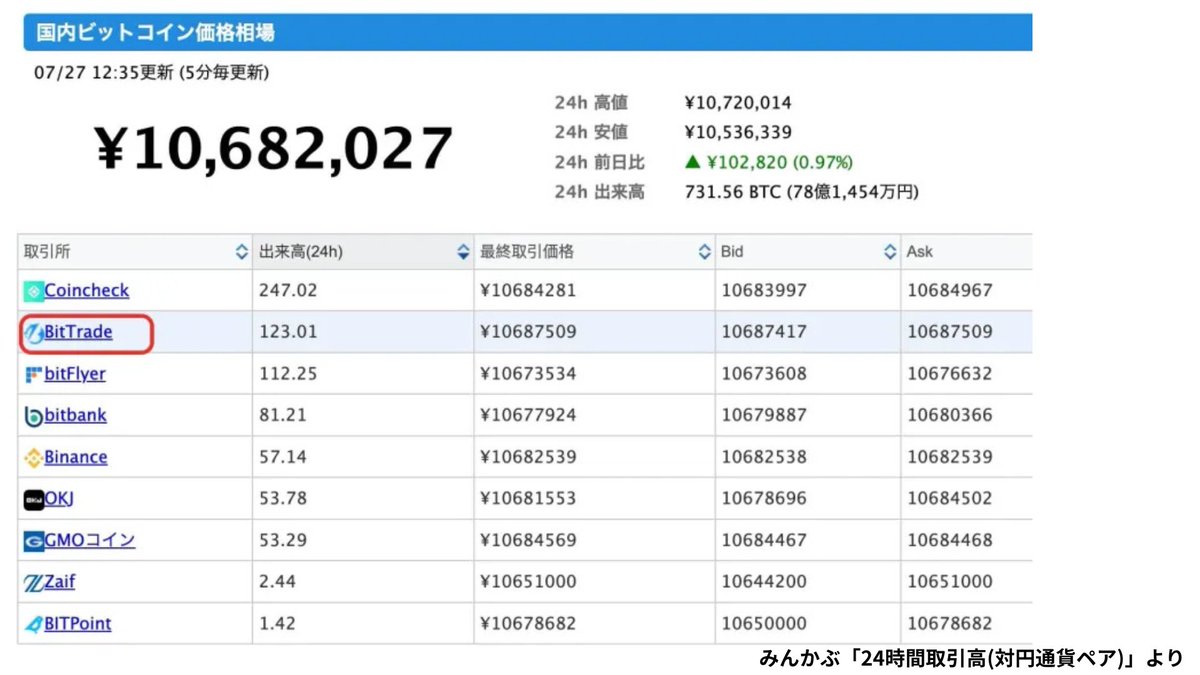Select the large price ¥10,682,027
The width and height of the screenshot is (1200, 675).
pyautogui.click(x=274, y=150)
